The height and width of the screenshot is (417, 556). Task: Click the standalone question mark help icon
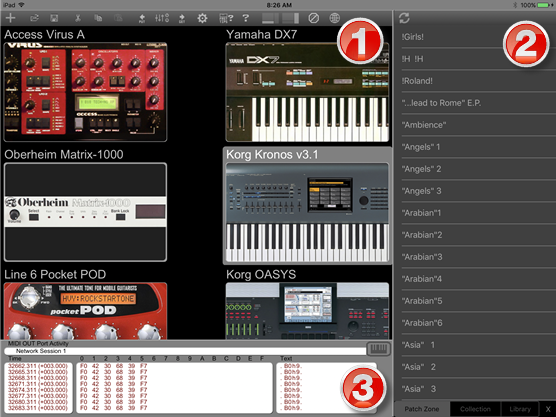click(x=245, y=18)
